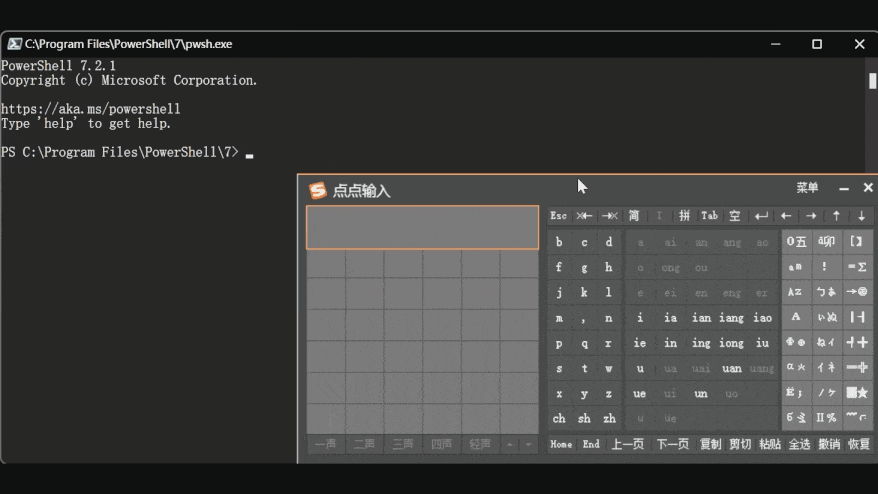This screenshot has width=878, height=494.
Task: Click the Esc key on the input panel
Action: coord(558,216)
